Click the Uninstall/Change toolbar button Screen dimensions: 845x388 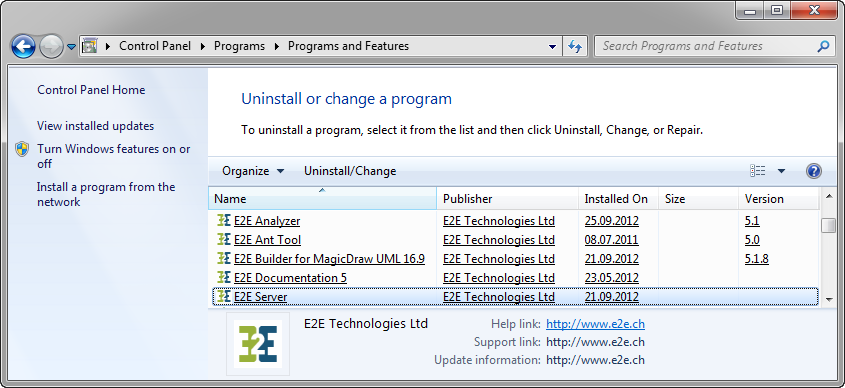[x=350, y=171]
